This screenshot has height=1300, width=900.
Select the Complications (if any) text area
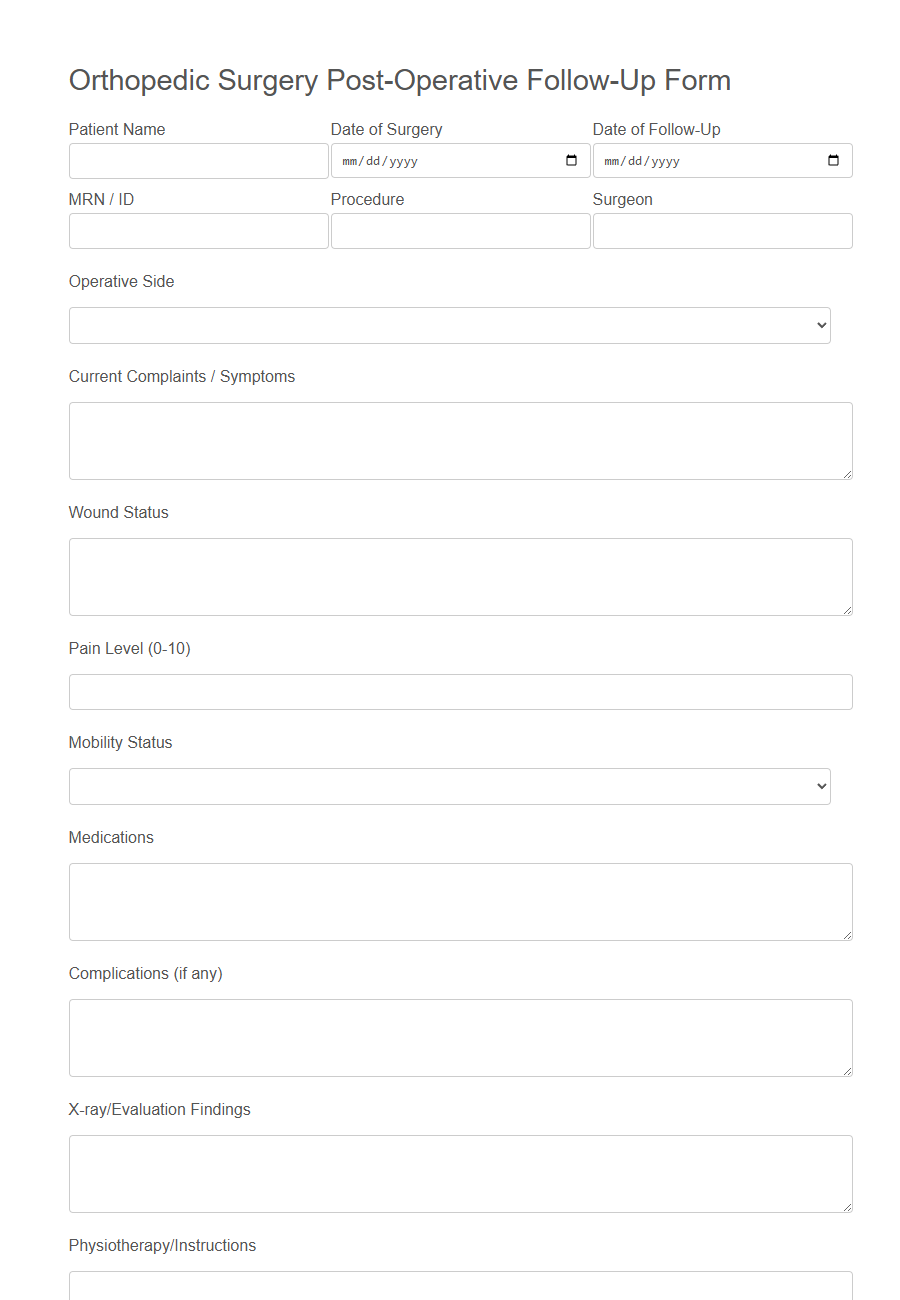pyautogui.click(x=460, y=1037)
